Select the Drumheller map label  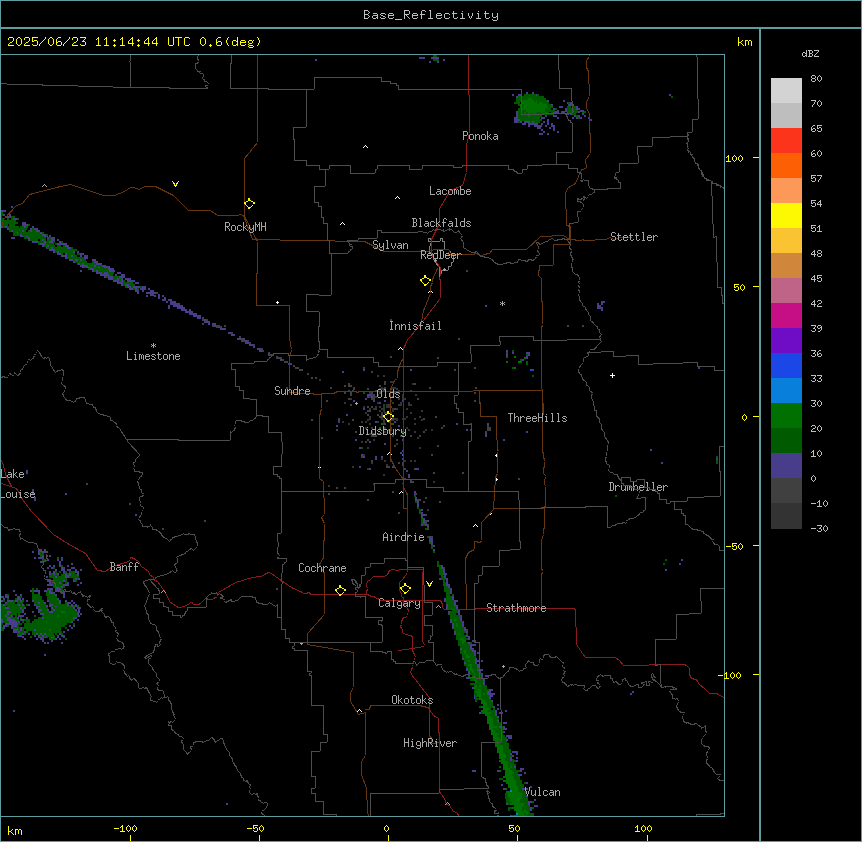[638, 487]
